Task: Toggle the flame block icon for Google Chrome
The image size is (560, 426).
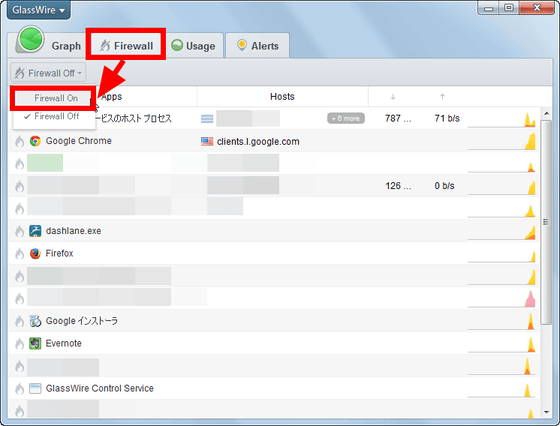Action: [x=20, y=141]
